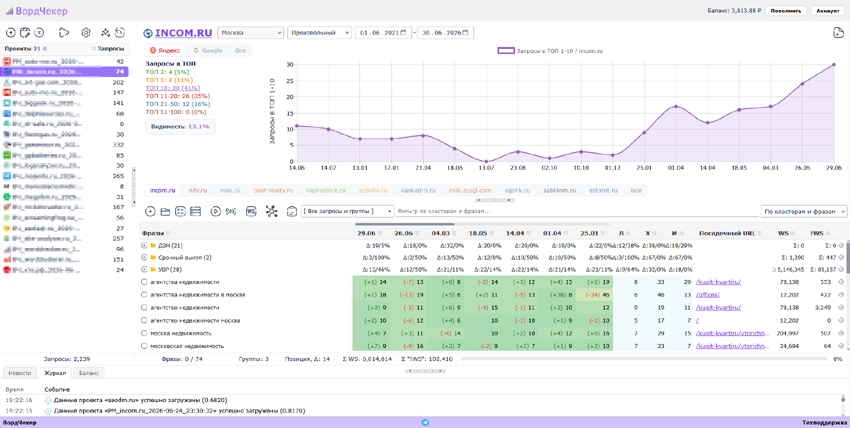Switch to the Яндекс tab
This screenshot has width=850, height=428.
tap(164, 50)
